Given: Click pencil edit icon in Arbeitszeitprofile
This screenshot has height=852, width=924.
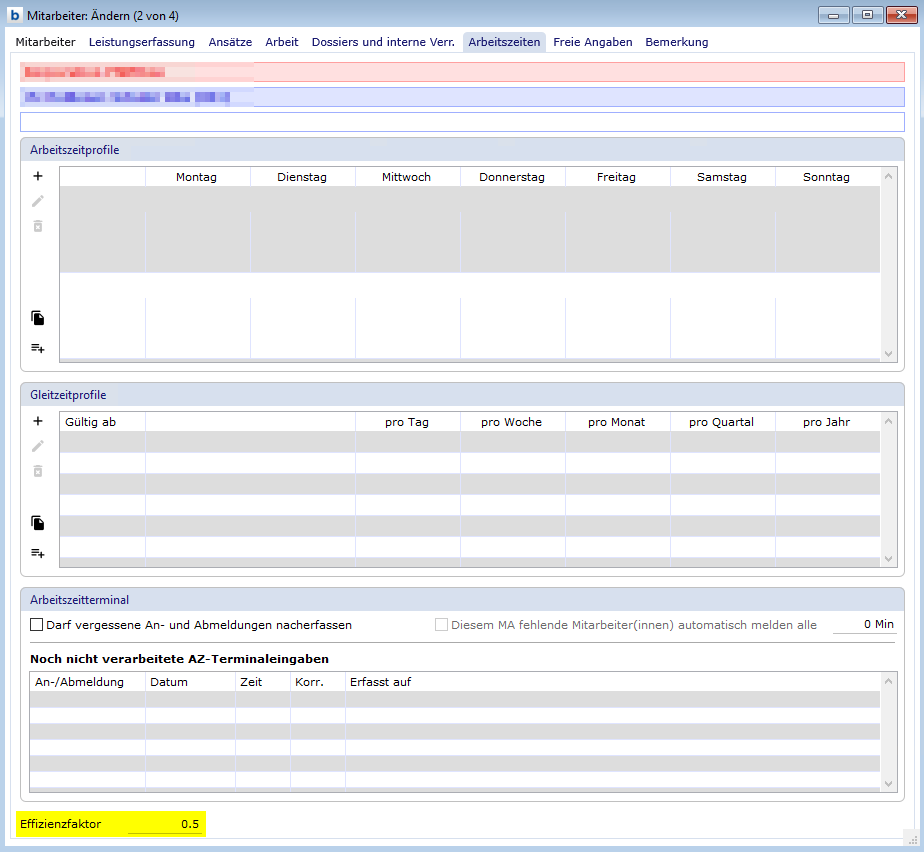Looking at the screenshot, I should coord(38,201).
